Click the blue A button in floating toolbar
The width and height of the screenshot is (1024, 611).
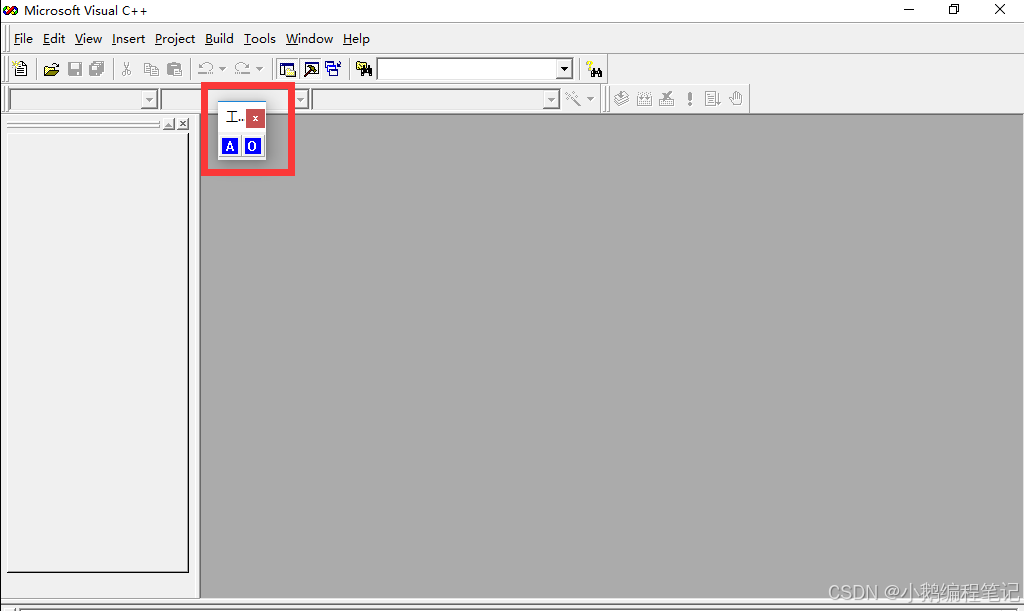[x=230, y=146]
